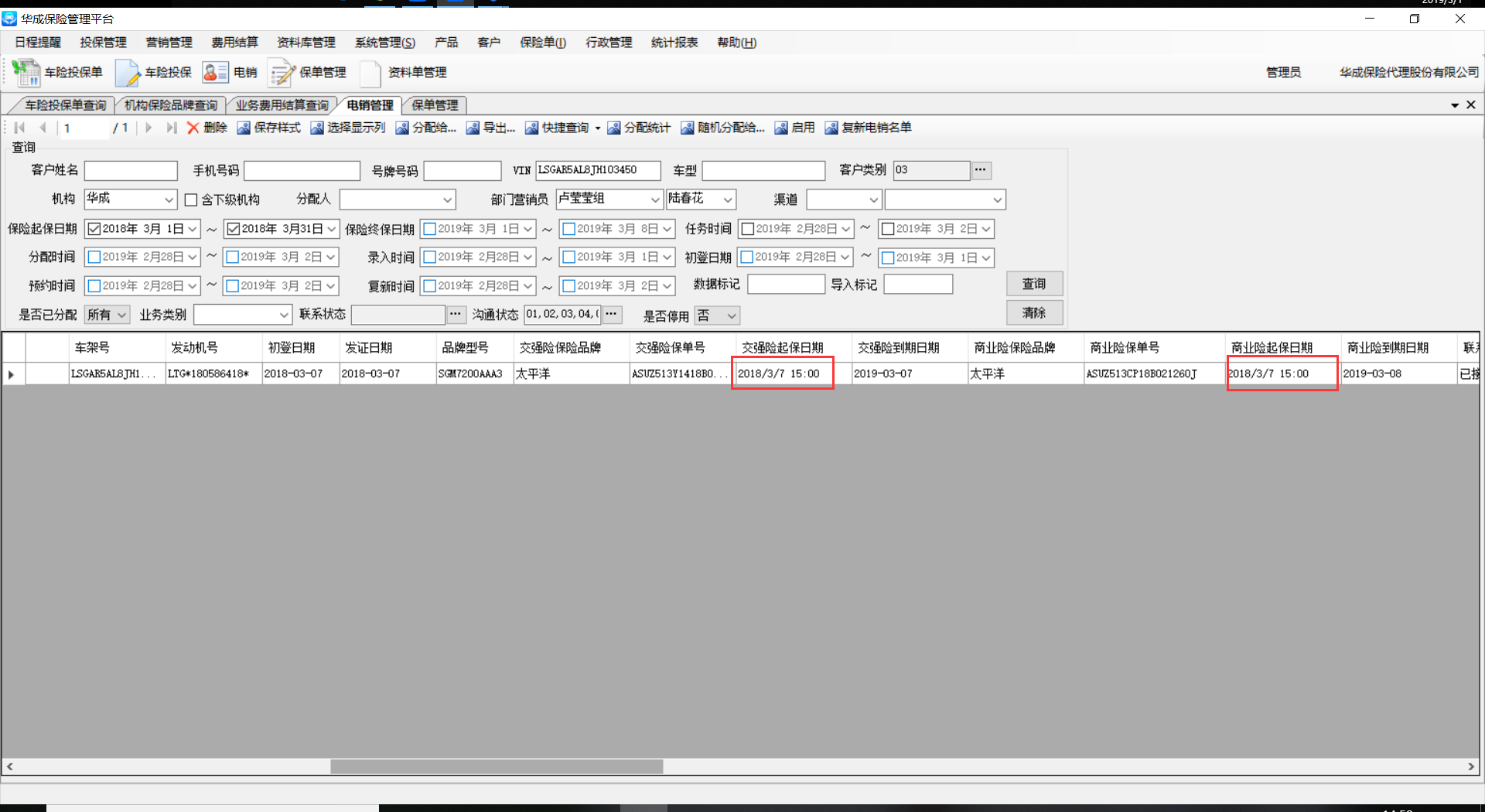Switch to the 车险投保单查询 tab

coord(65,105)
